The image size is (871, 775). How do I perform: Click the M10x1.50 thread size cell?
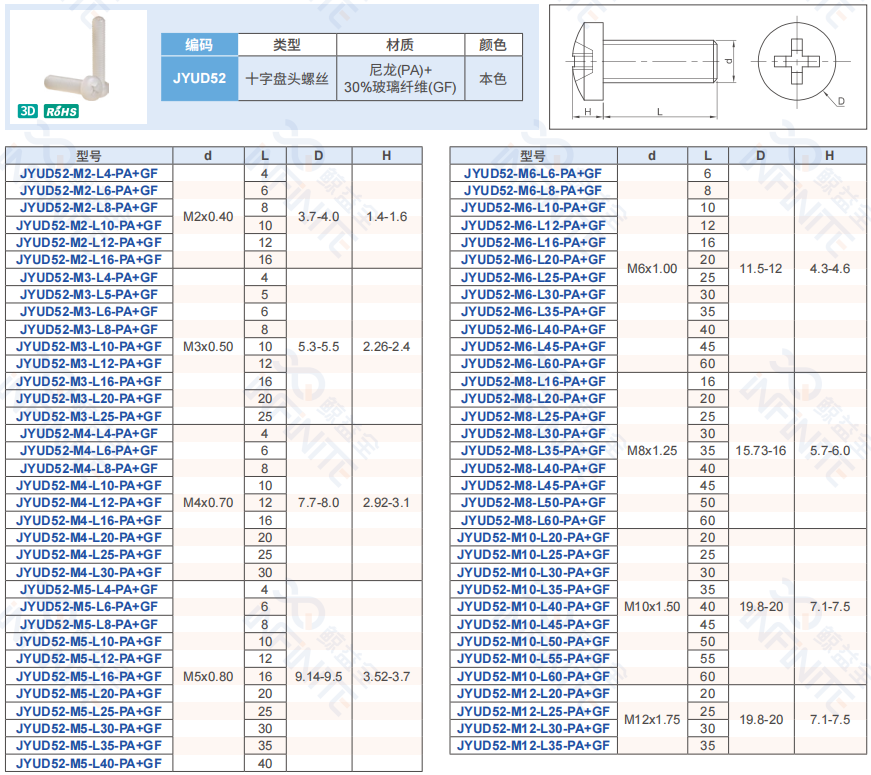(x=652, y=607)
